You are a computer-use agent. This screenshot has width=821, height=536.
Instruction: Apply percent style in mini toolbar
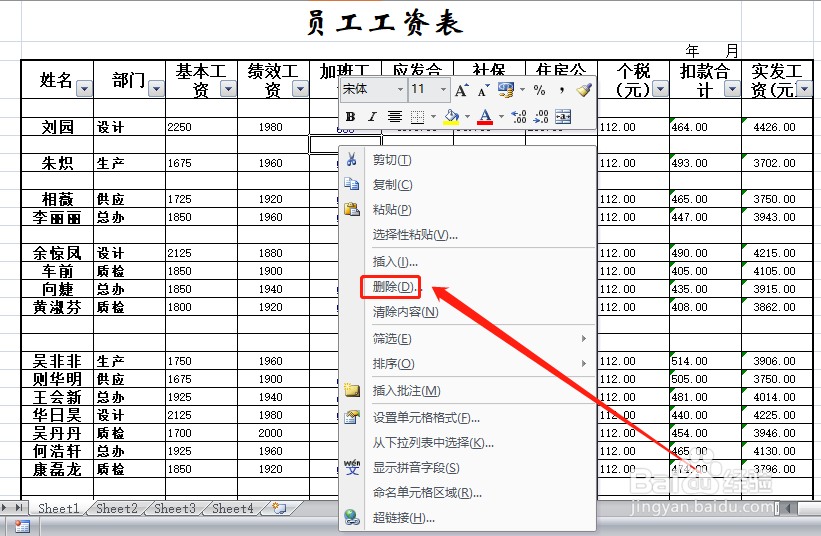point(539,90)
